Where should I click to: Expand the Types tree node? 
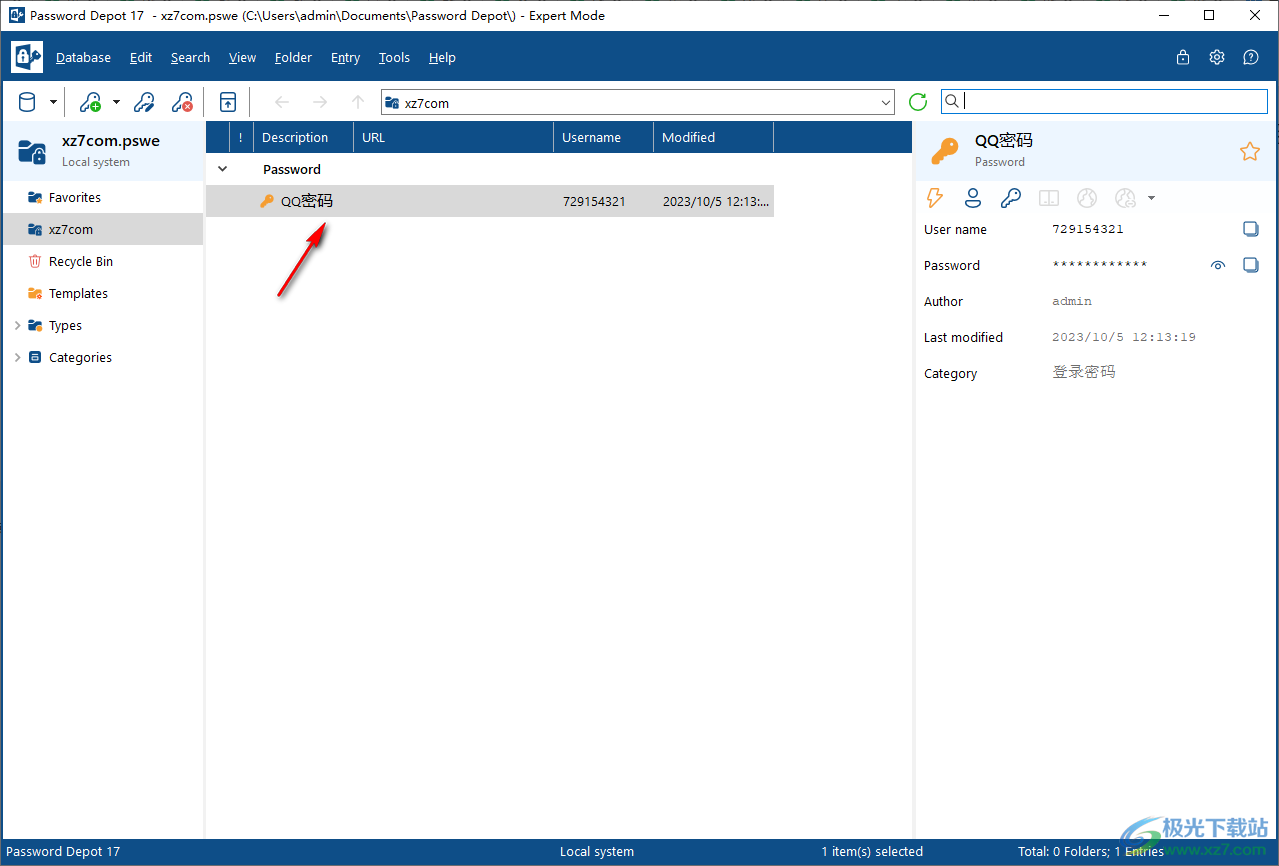tap(17, 325)
